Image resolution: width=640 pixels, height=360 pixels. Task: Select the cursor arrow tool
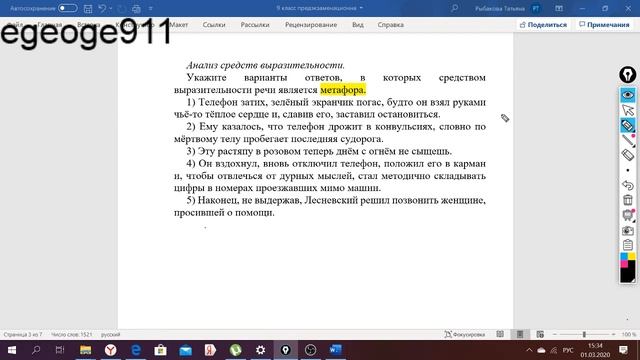tap(628, 110)
